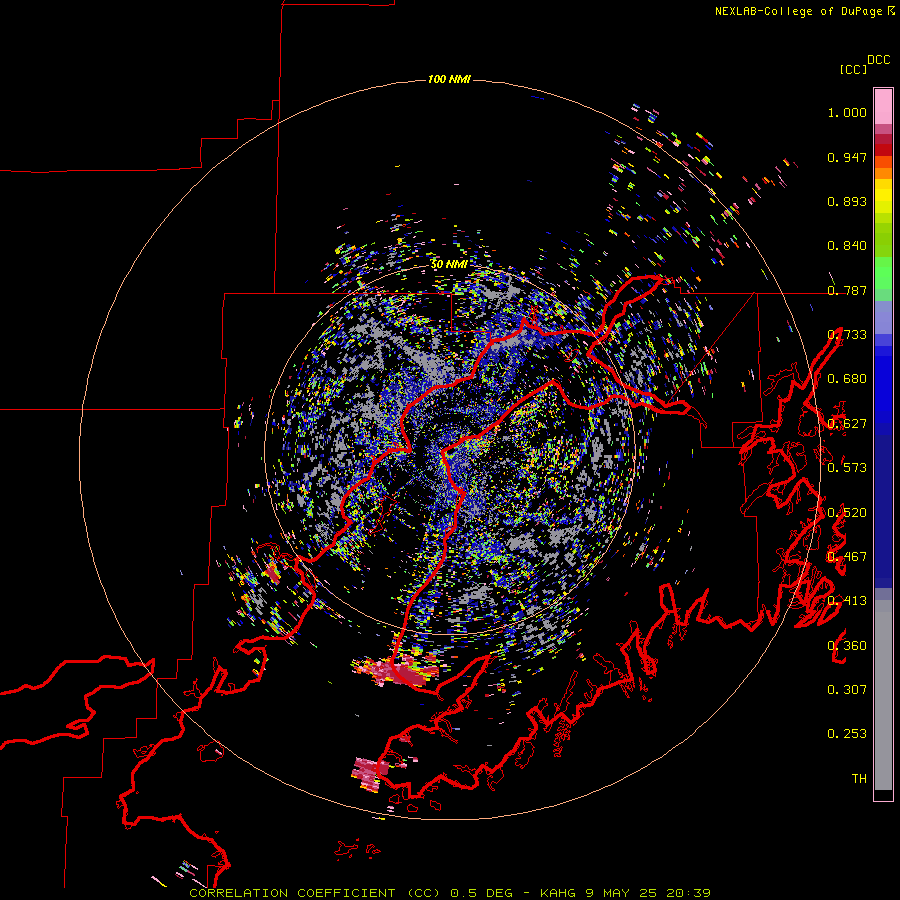The height and width of the screenshot is (900, 900).
Task: Select the 0.787 scale value
Action: pyautogui.click(x=847, y=290)
